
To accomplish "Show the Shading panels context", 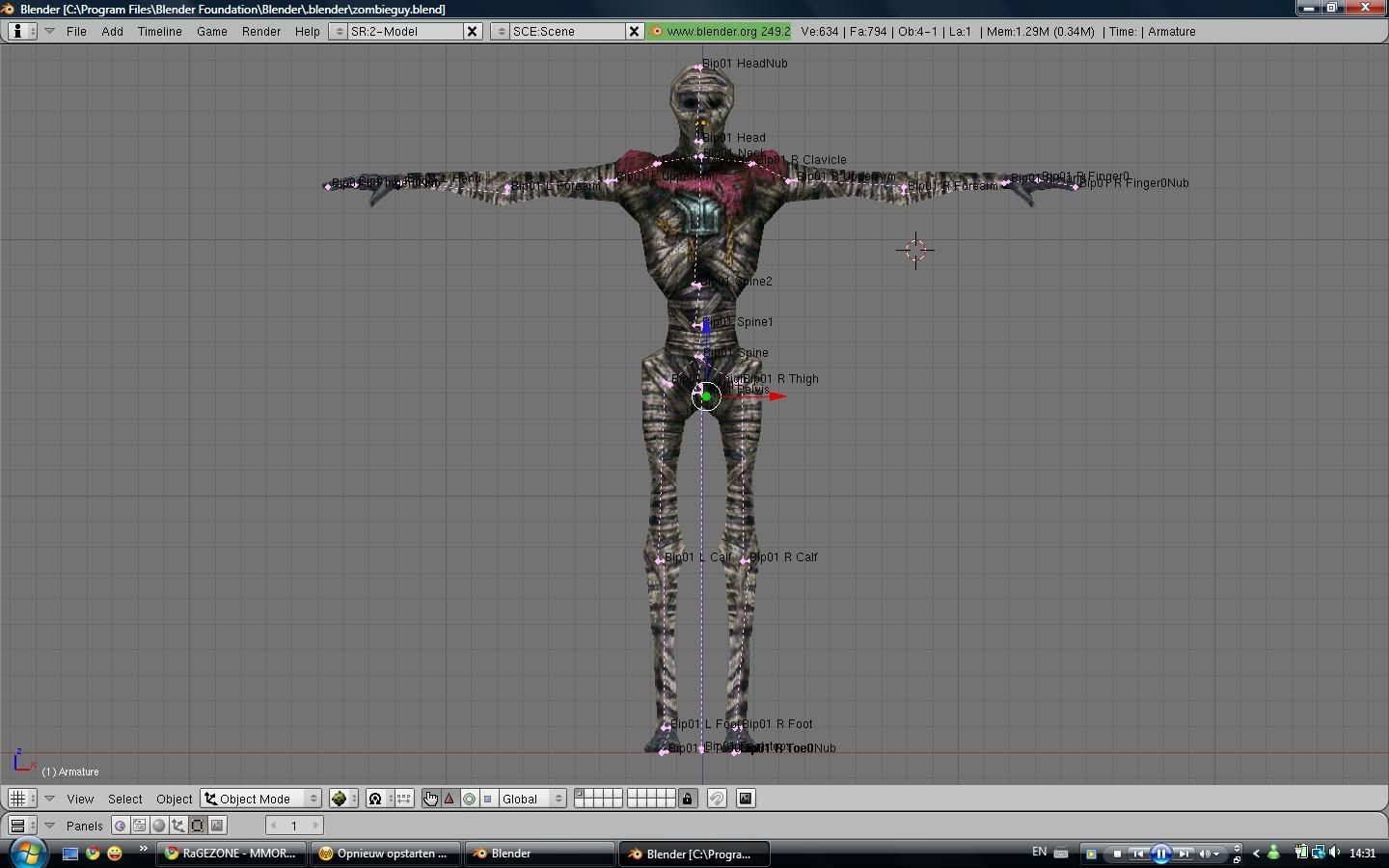I will pos(159,826).
